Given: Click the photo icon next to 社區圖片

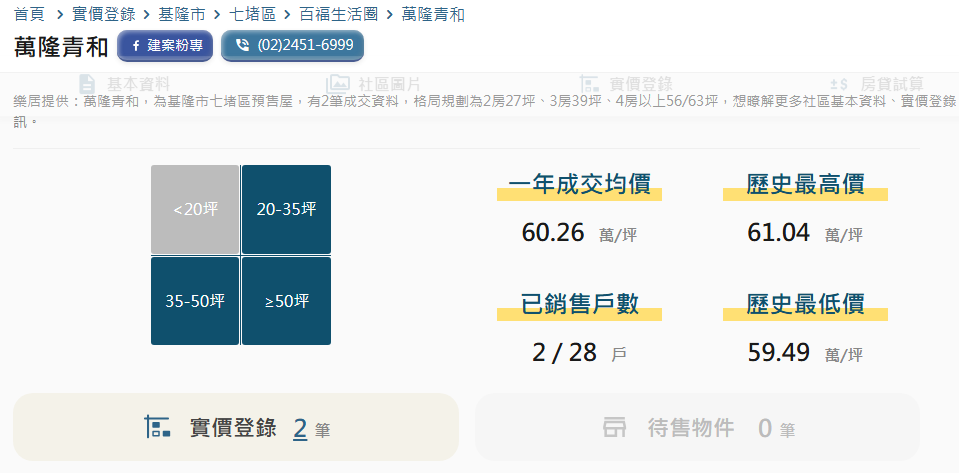Looking at the screenshot, I should (x=338, y=84).
